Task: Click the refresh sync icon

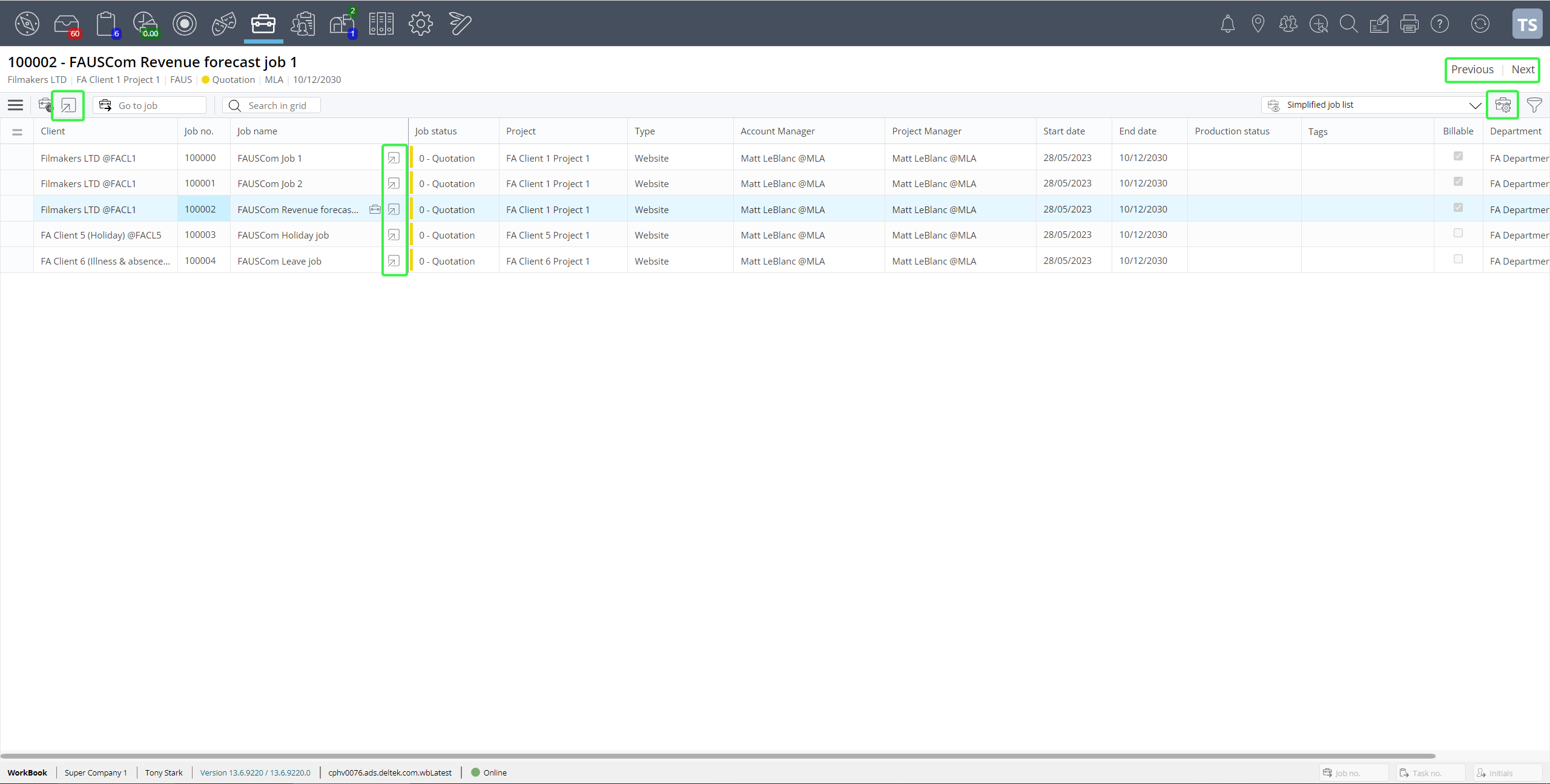Action: click(1480, 24)
